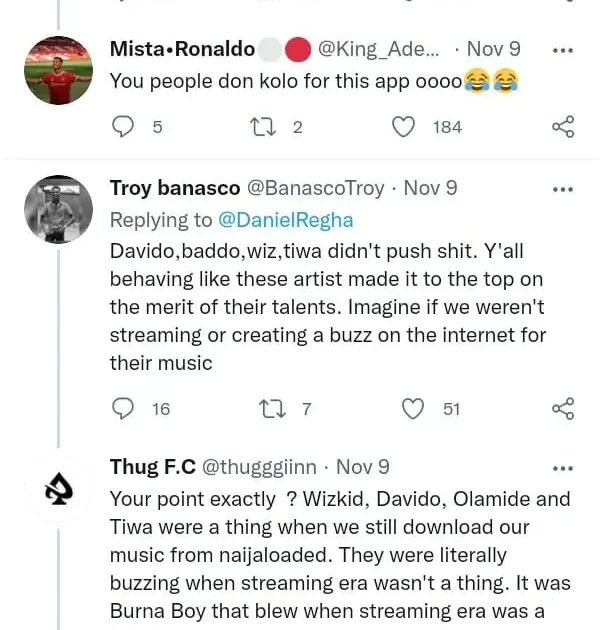The width and height of the screenshot is (600, 630).
Task: Open Thug F.C's spade avatar
Action: pyautogui.click(x=58, y=489)
